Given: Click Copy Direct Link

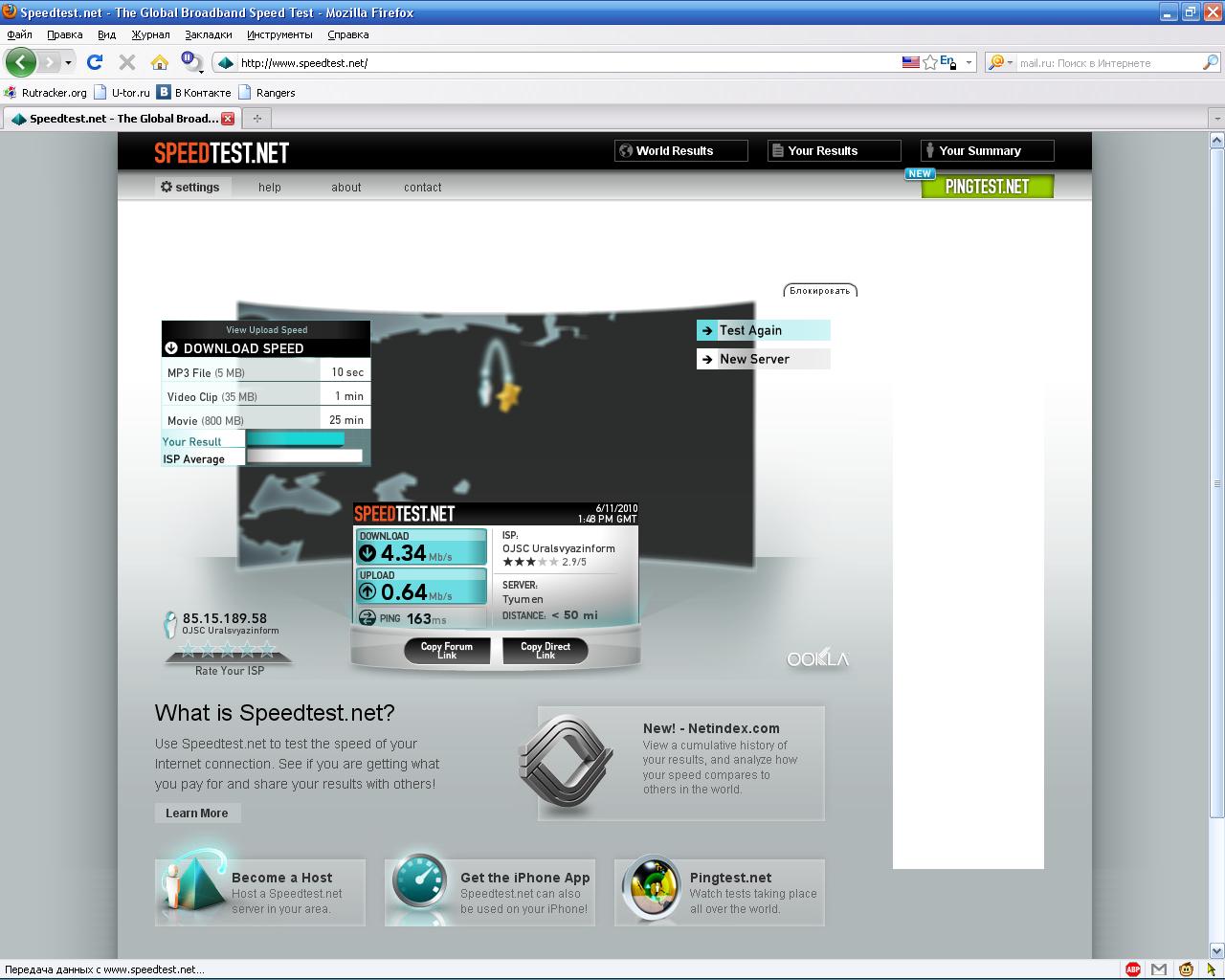Looking at the screenshot, I should (x=546, y=651).
